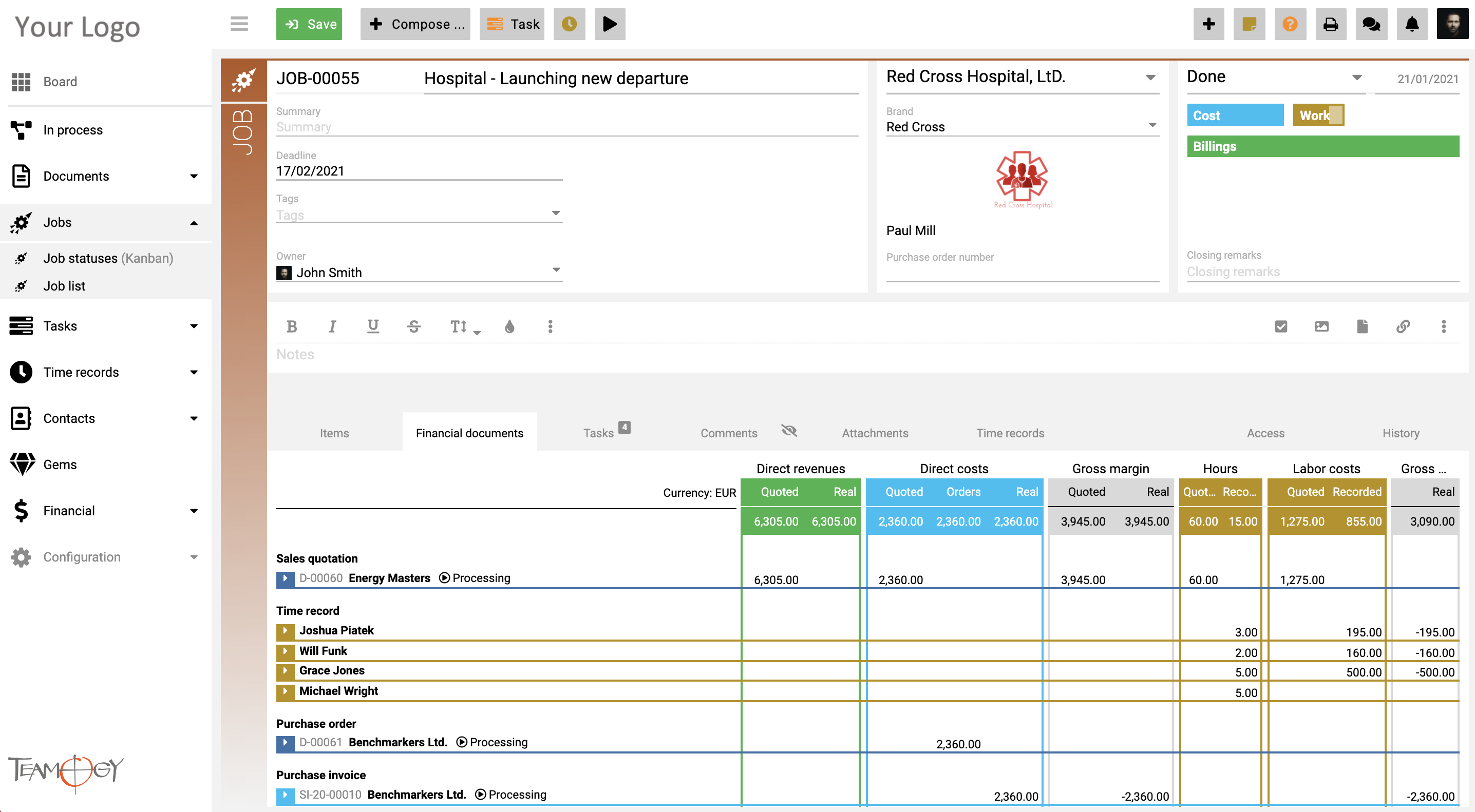Toggle the hamburger sidebar menu
The height and width of the screenshot is (812, 1475).
pos(239,24)
